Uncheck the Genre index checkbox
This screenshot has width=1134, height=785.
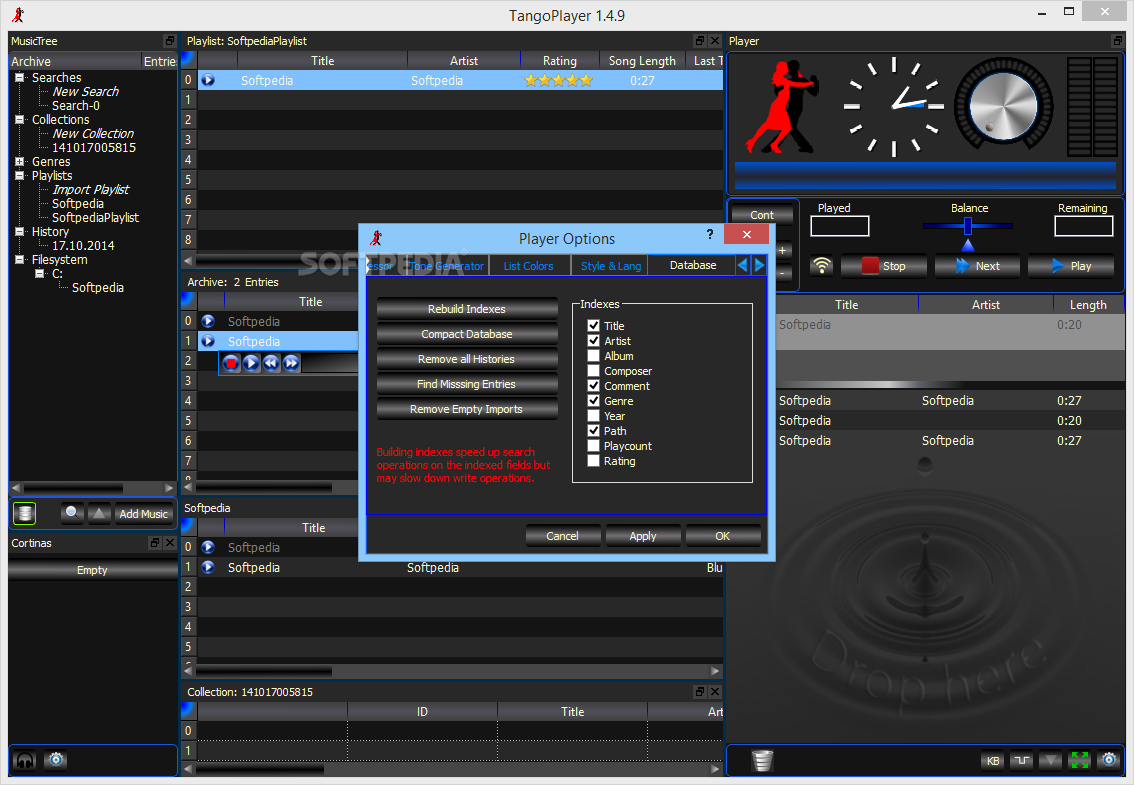[594, 401]
